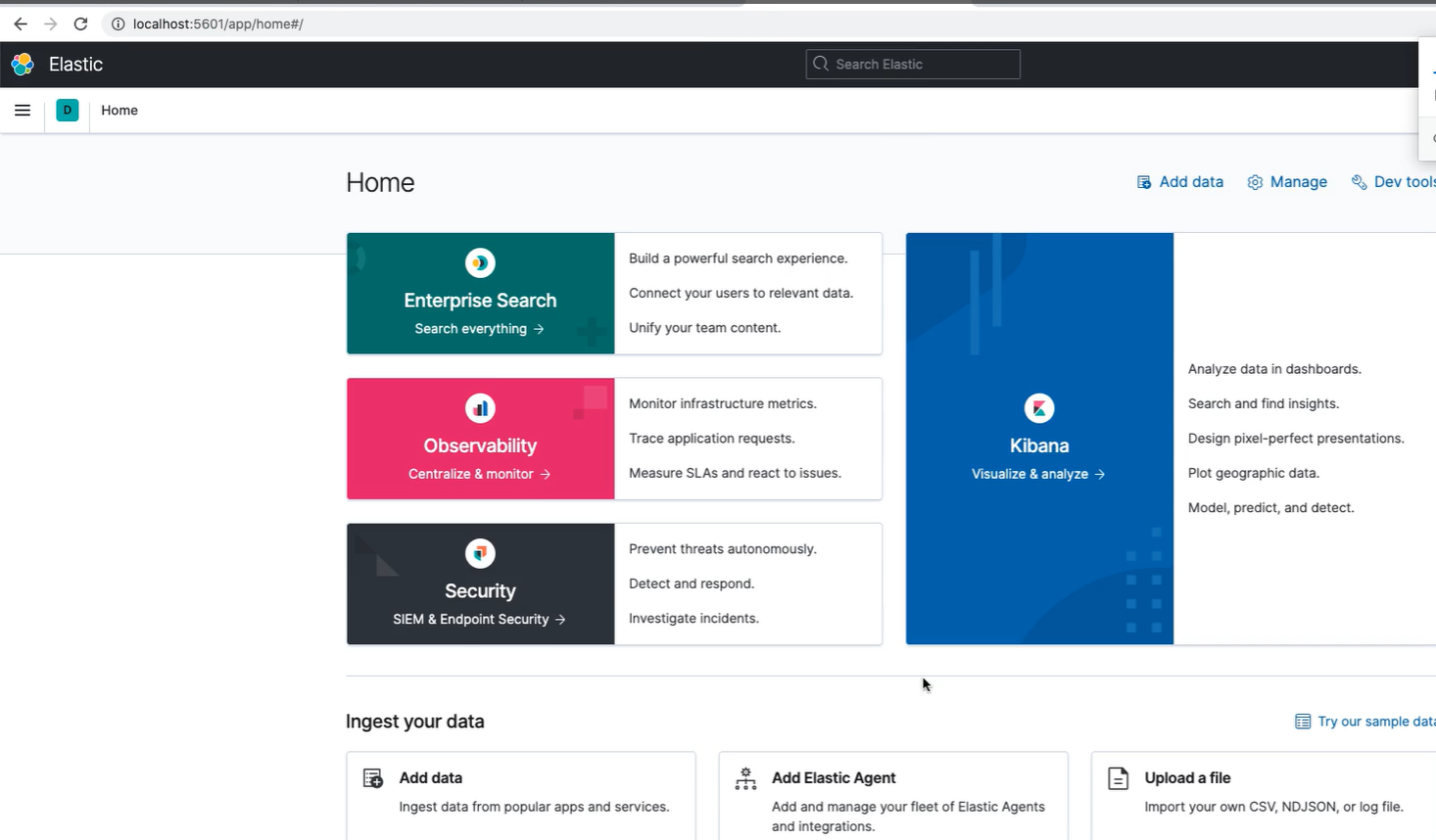Focus the Search Elastic field

(x=913, y=65)
